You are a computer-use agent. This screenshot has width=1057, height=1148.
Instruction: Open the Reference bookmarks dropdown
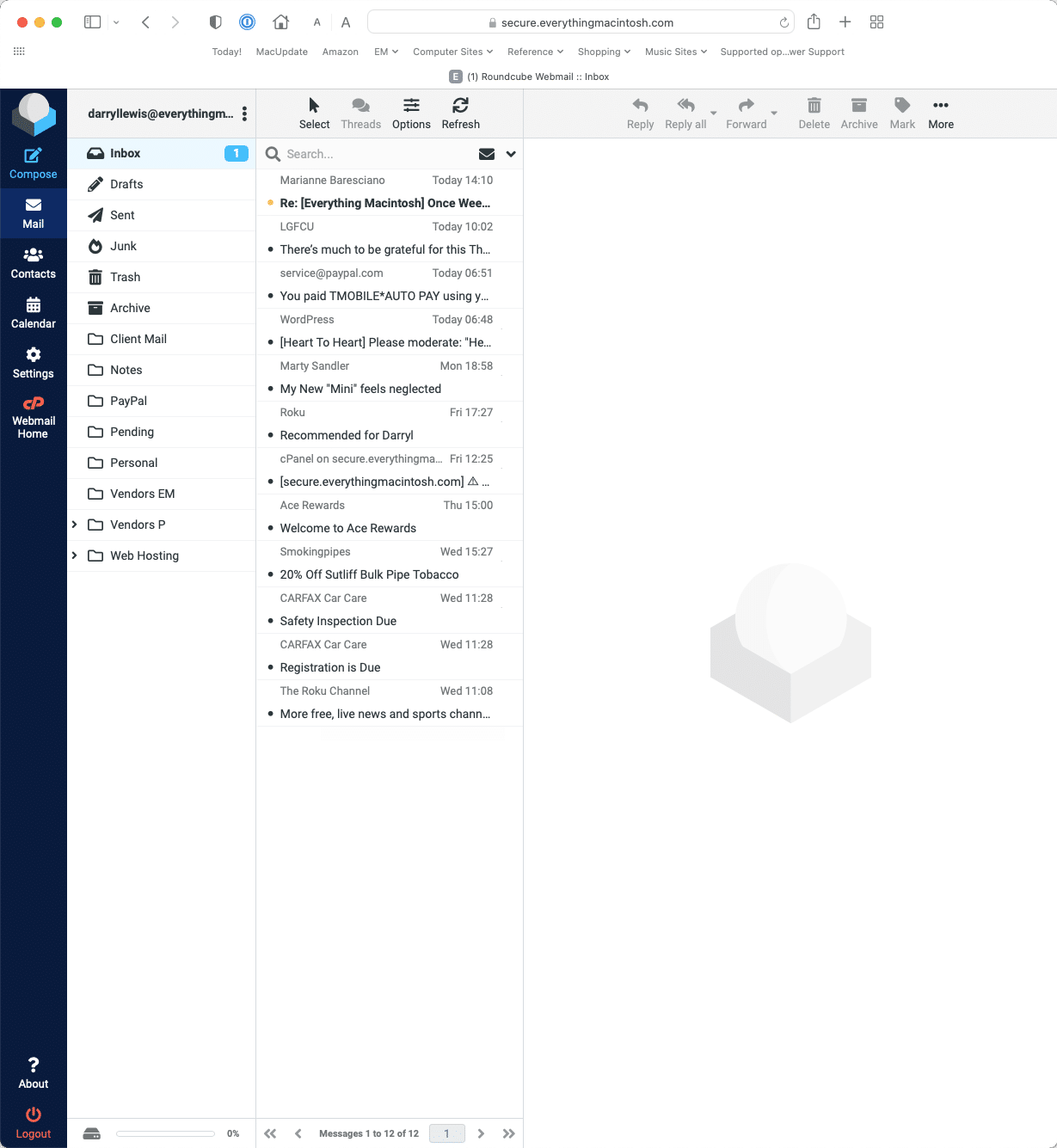click(x=535, y=52)
